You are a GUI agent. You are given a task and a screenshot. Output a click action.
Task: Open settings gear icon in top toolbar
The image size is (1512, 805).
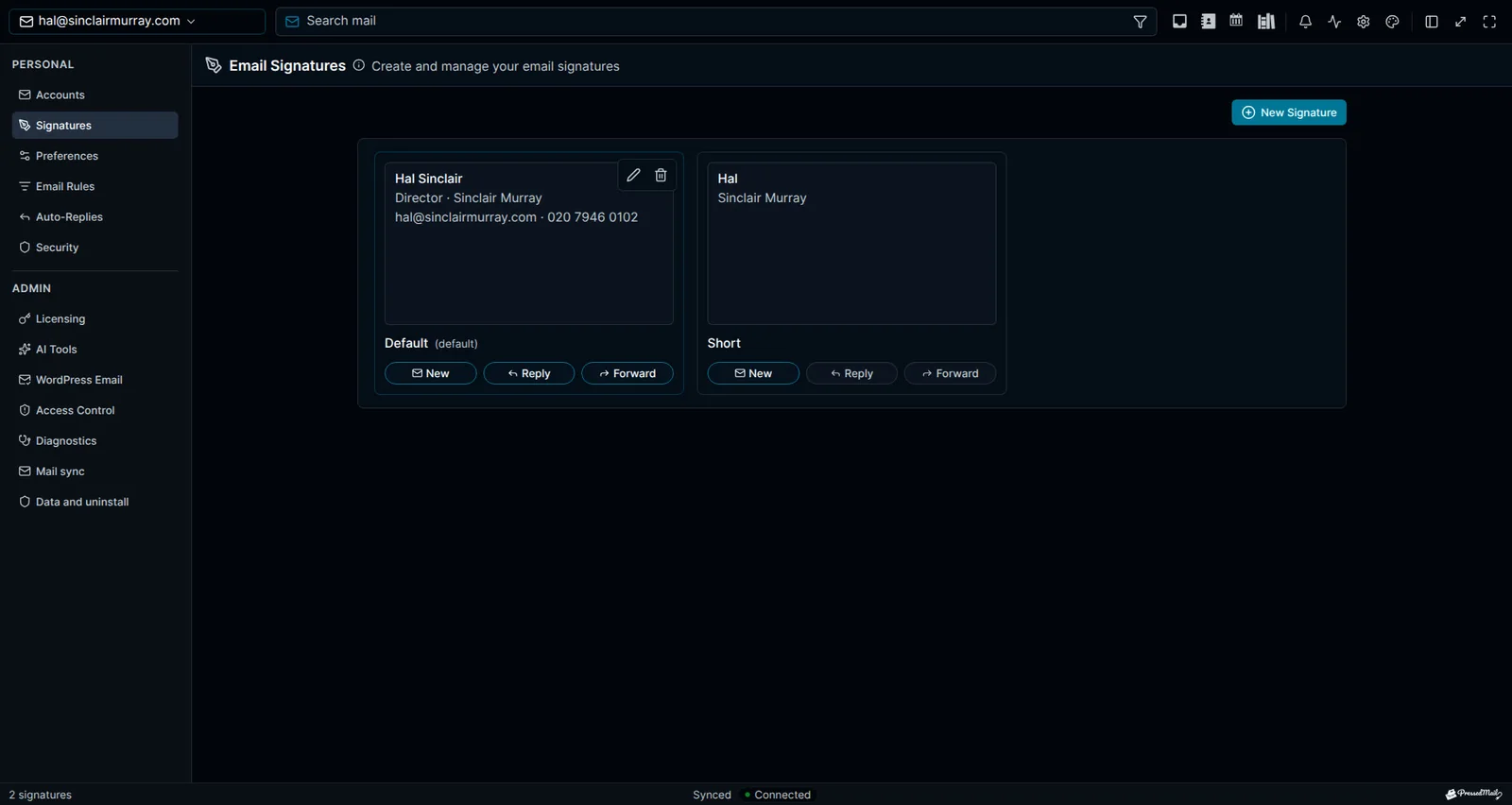[1364, 22]
